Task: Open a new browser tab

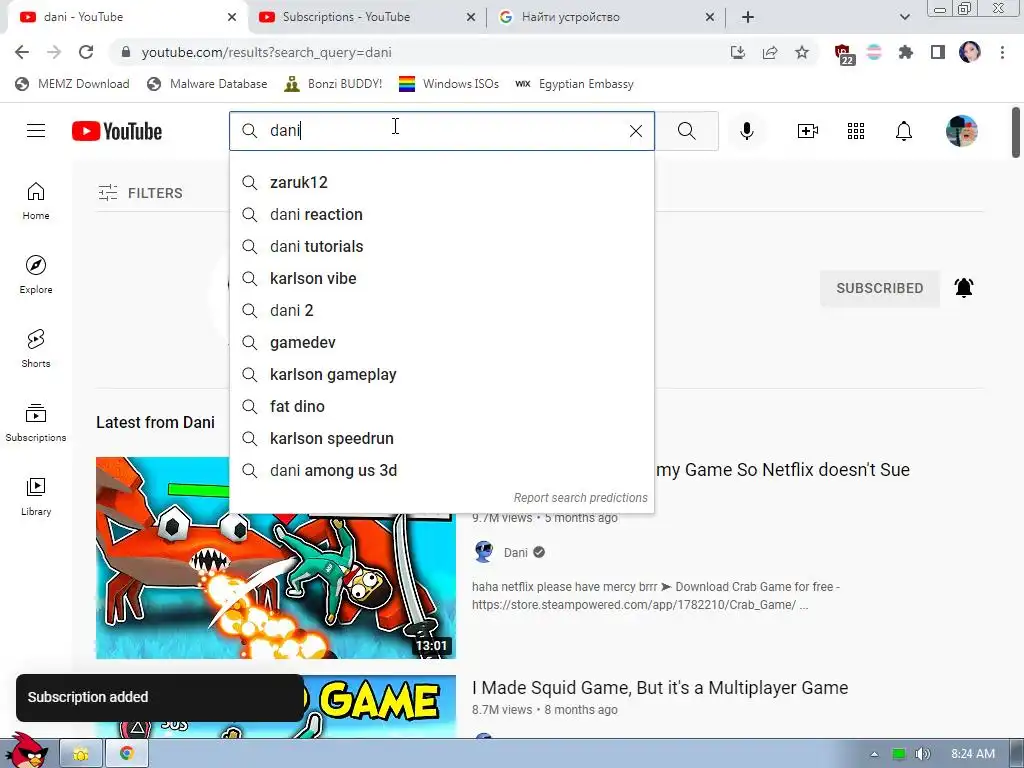Action: [748, 18]
